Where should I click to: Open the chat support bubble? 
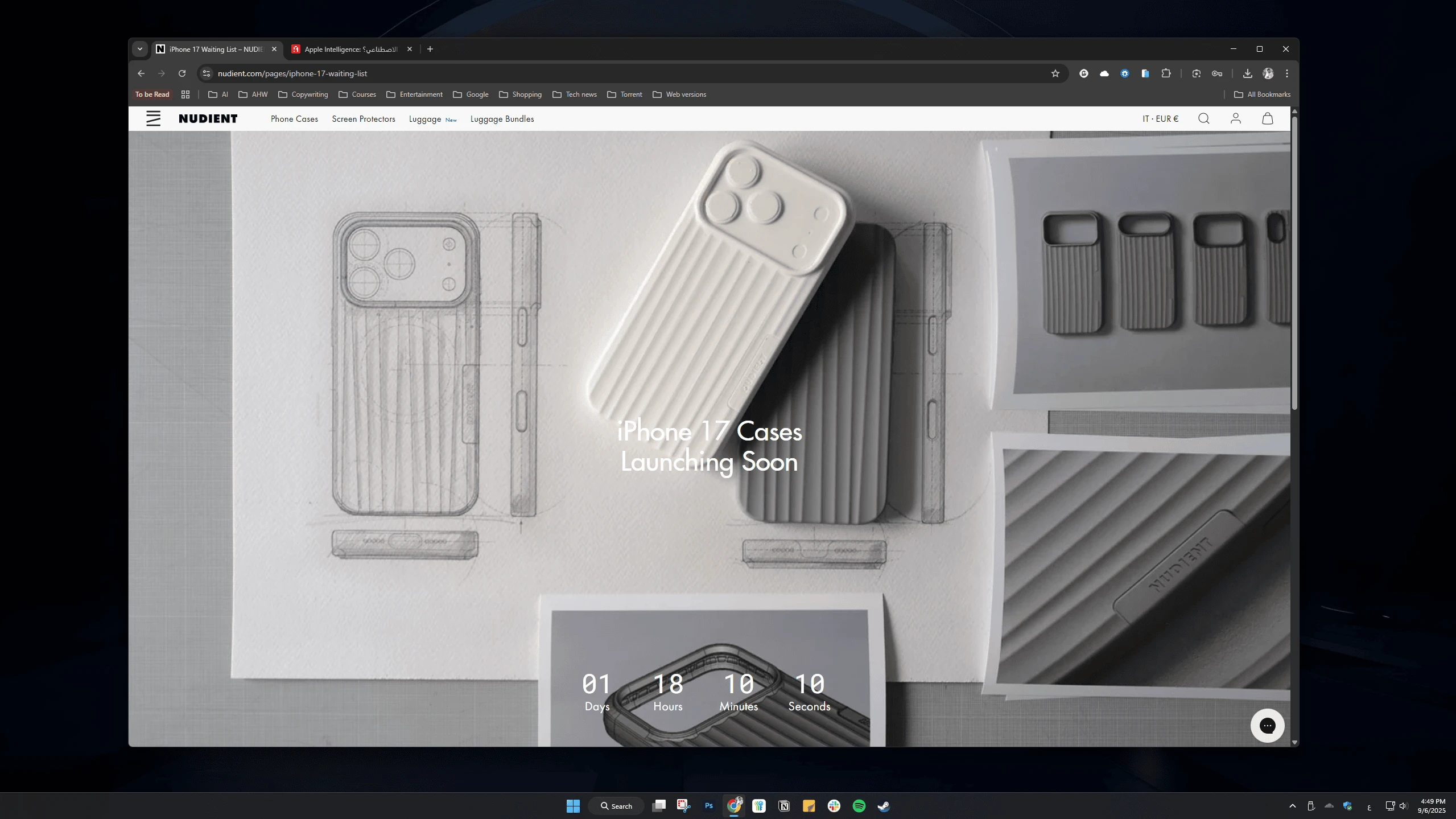pyautogui.click(x=1267, y=725)
